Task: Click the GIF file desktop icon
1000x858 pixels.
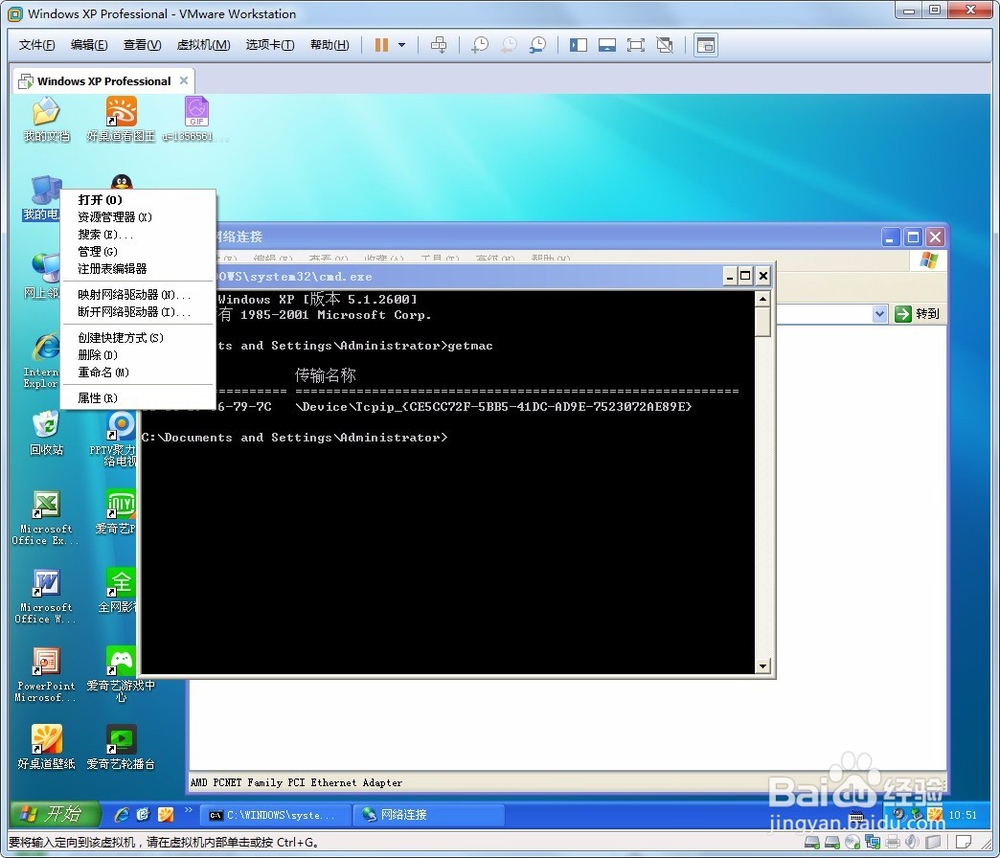Action: (x=196, y=119)
